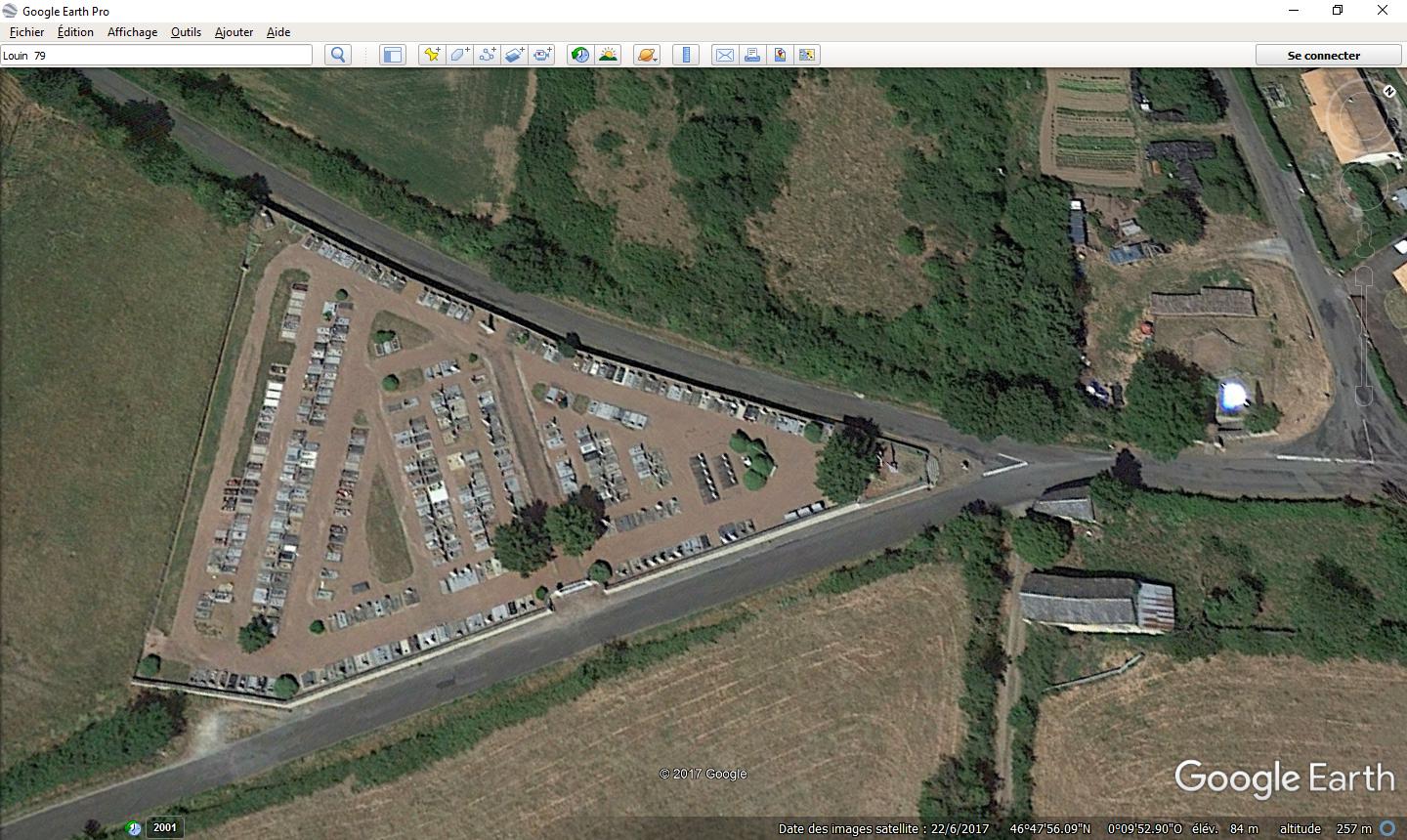Open the Fichier menu

26,32
